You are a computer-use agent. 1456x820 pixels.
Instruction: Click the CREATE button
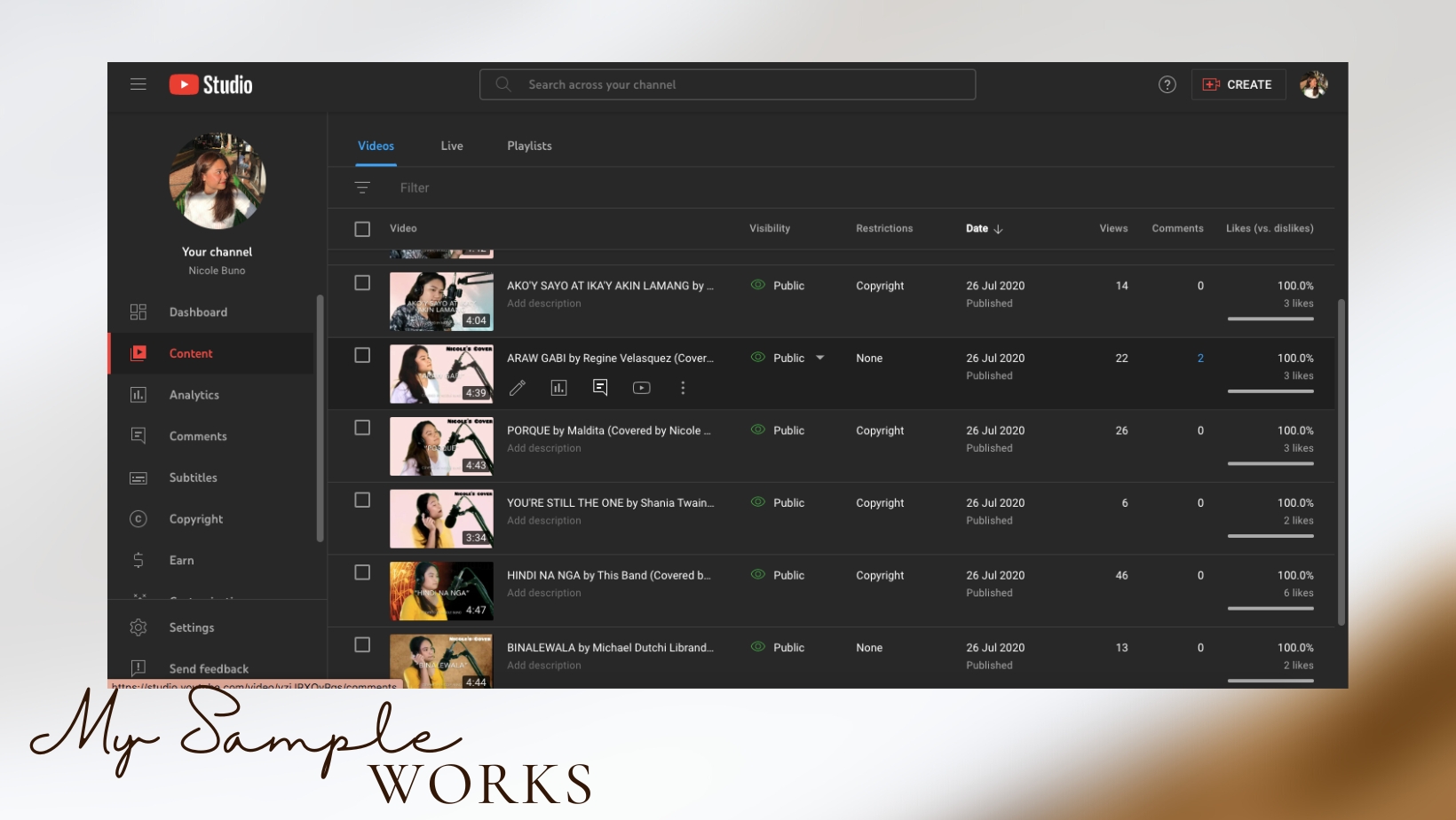[1238, 84]
